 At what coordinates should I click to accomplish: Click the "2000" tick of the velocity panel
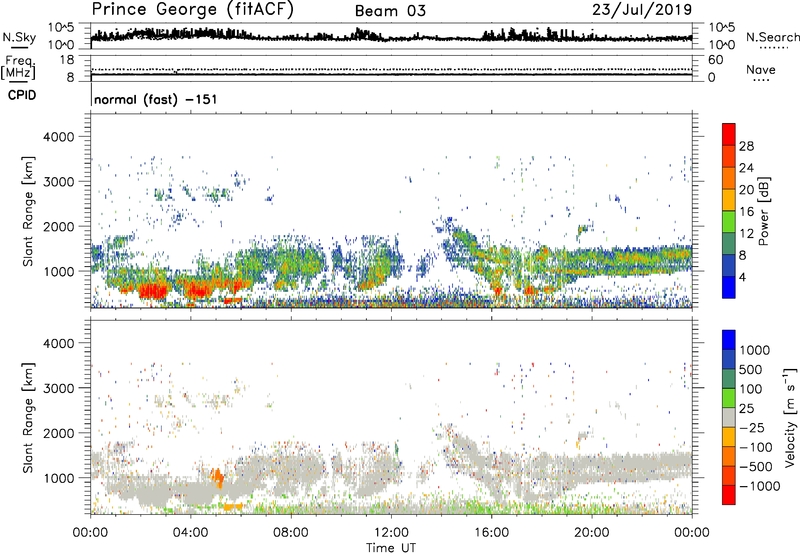coord(58,433)
